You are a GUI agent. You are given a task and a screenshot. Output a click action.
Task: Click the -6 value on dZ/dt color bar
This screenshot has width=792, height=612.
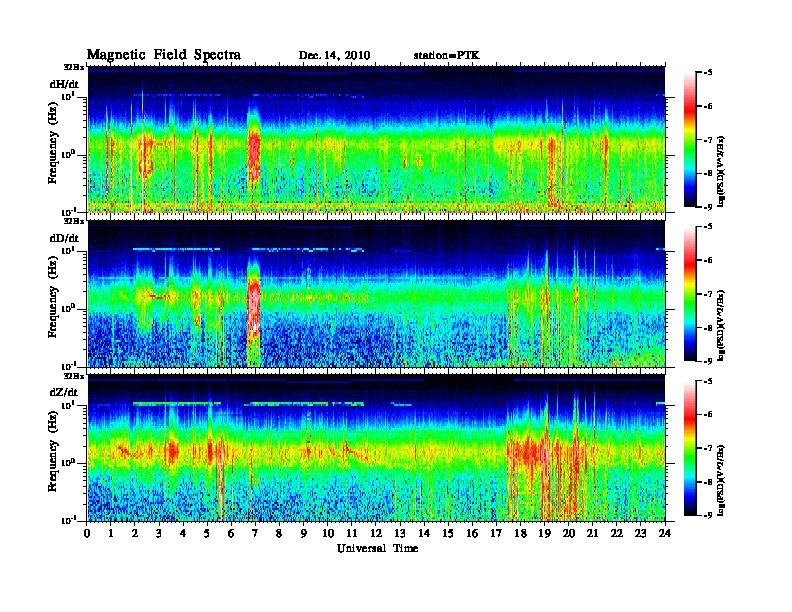(x=708, y=415)
